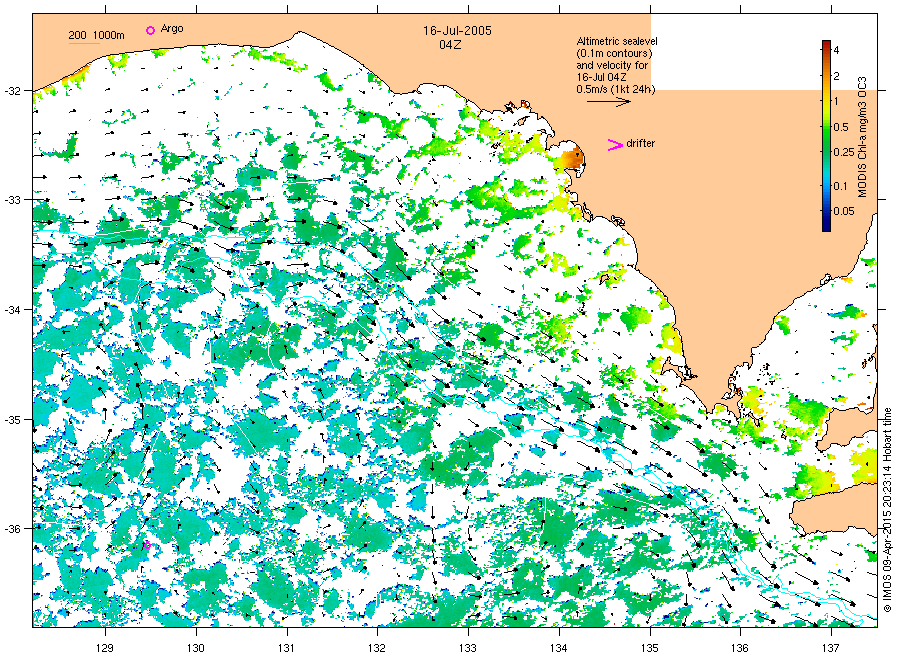900x660 pixels.
Task: Click the magenta Argo circle in legend
Action: [x=150, y=30]
